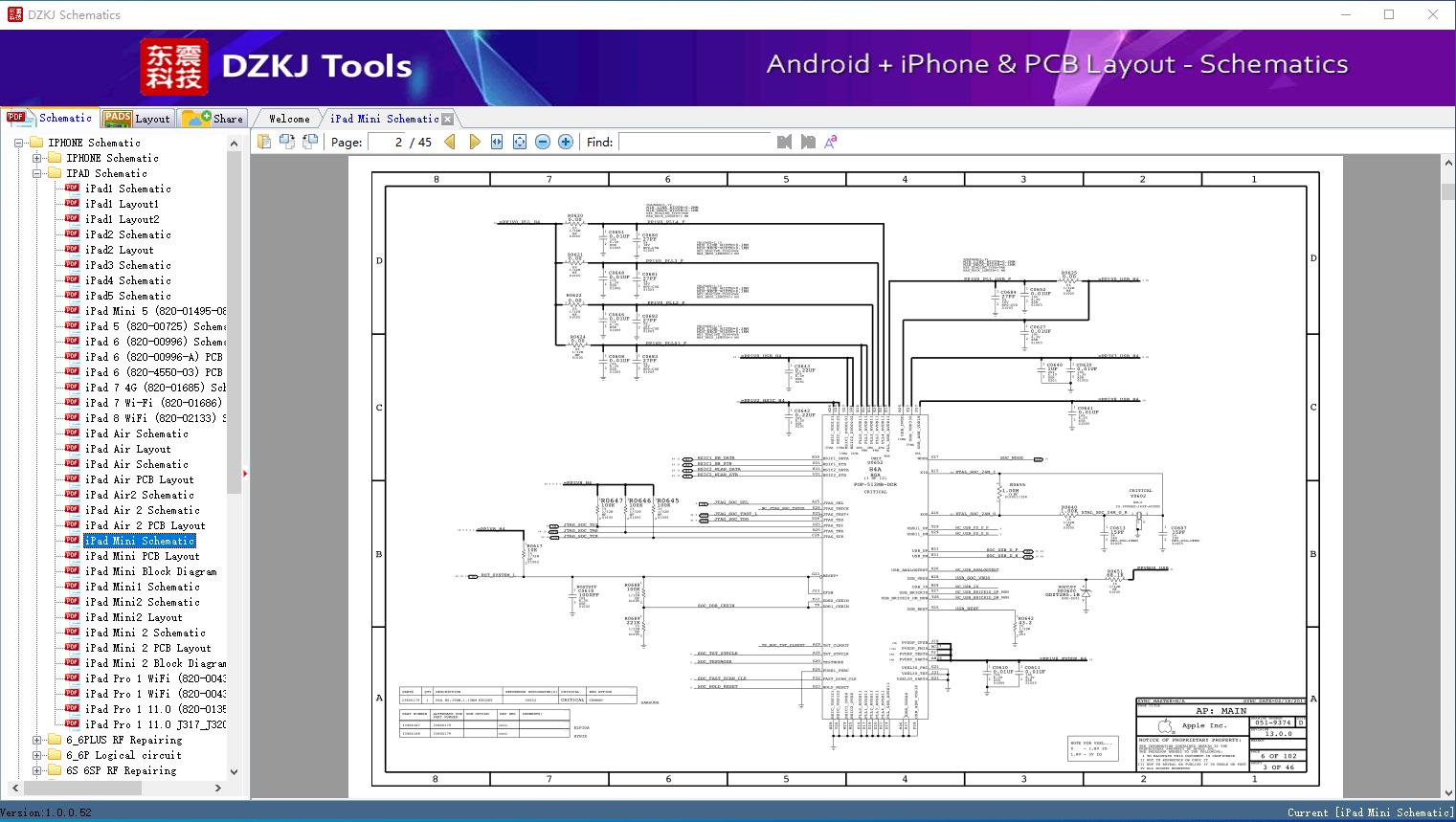
Task: Click the PDF icon beside iPad1 Schematic
Action: (x=72, y=189)
